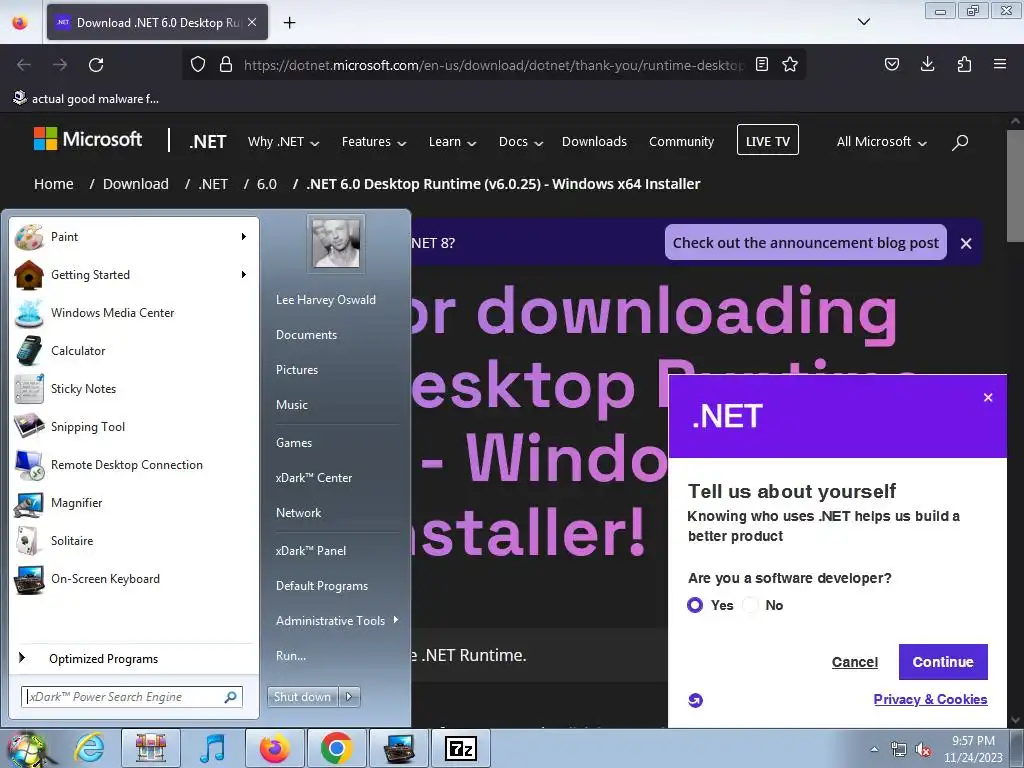The image size is (1024, 768).
Task: Click the Shut down button
Action: (x=302, y=697)
